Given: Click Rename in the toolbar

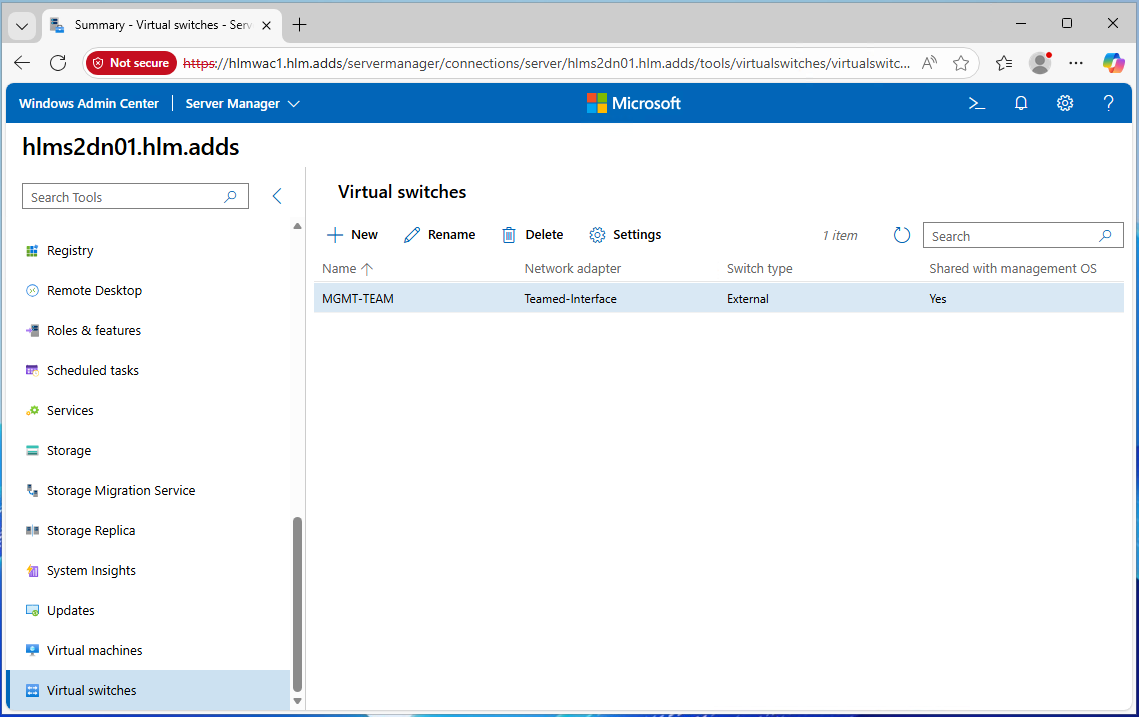Looking at the screenshot, I should pos(439,235).
